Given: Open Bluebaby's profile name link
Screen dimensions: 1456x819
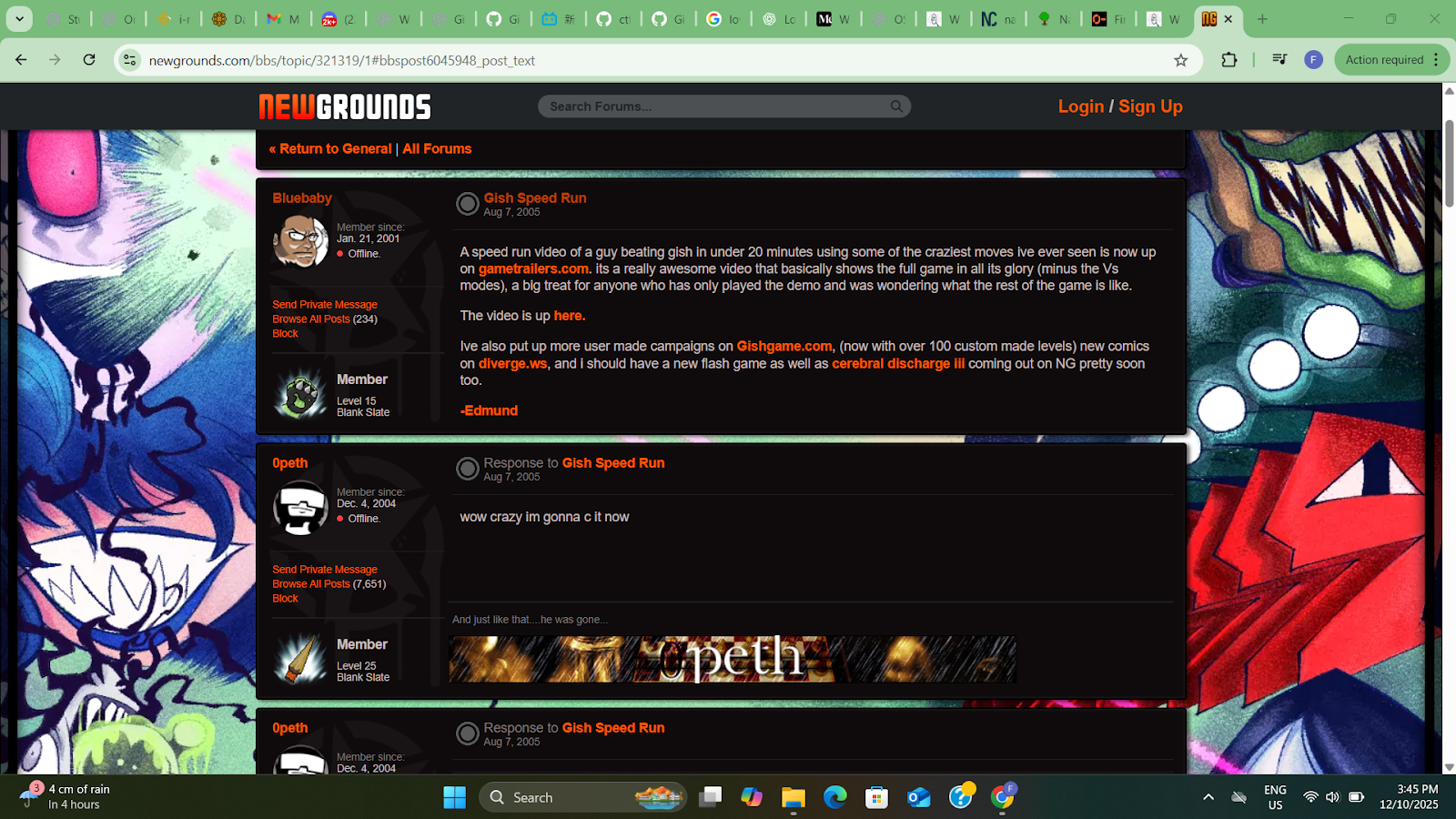Looking at the screenshot, I should pyautogui.click(x=302, y=198).
